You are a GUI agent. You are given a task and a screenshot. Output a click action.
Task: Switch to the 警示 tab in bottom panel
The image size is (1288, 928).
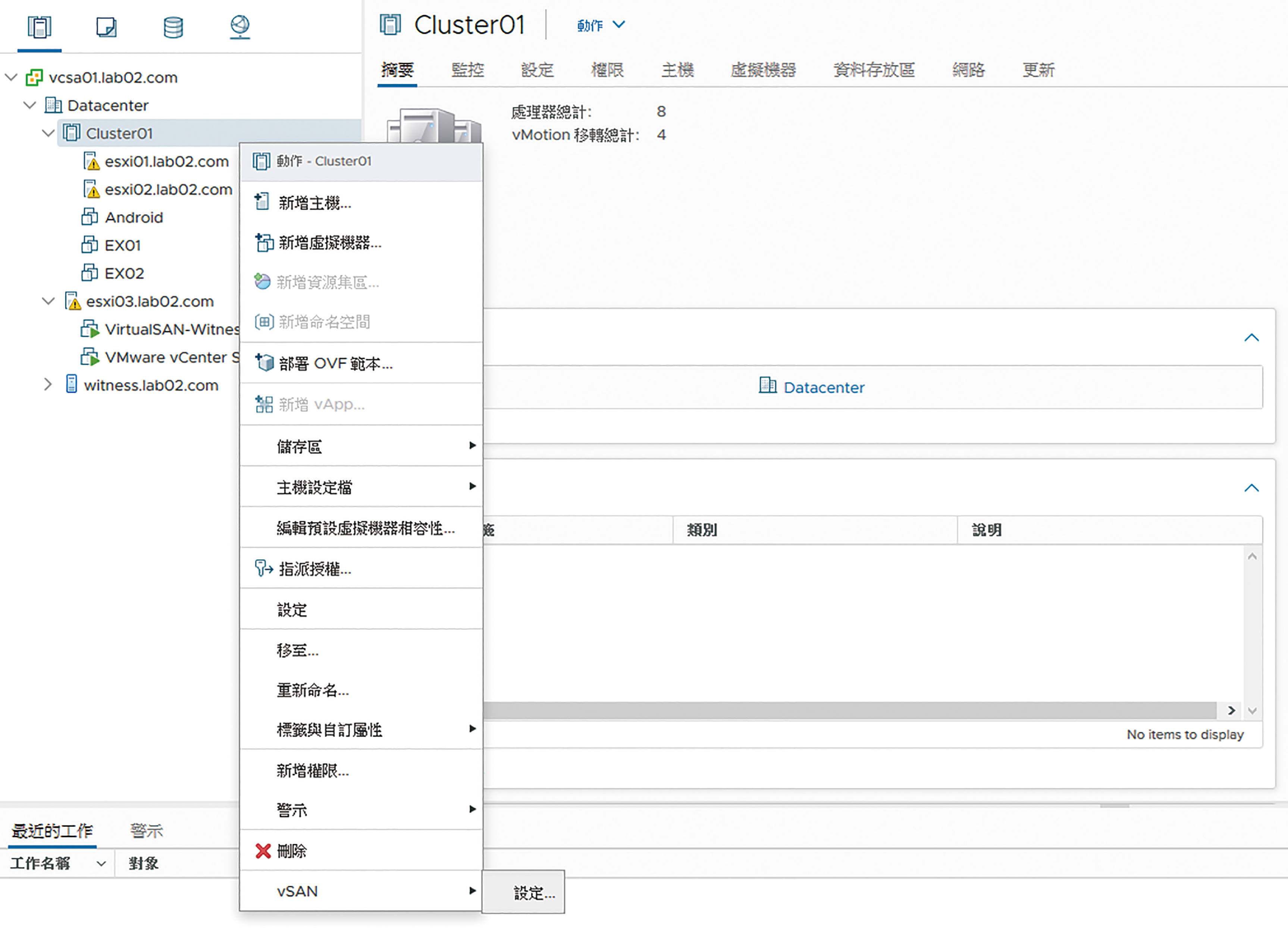click(x=147, y=831)
